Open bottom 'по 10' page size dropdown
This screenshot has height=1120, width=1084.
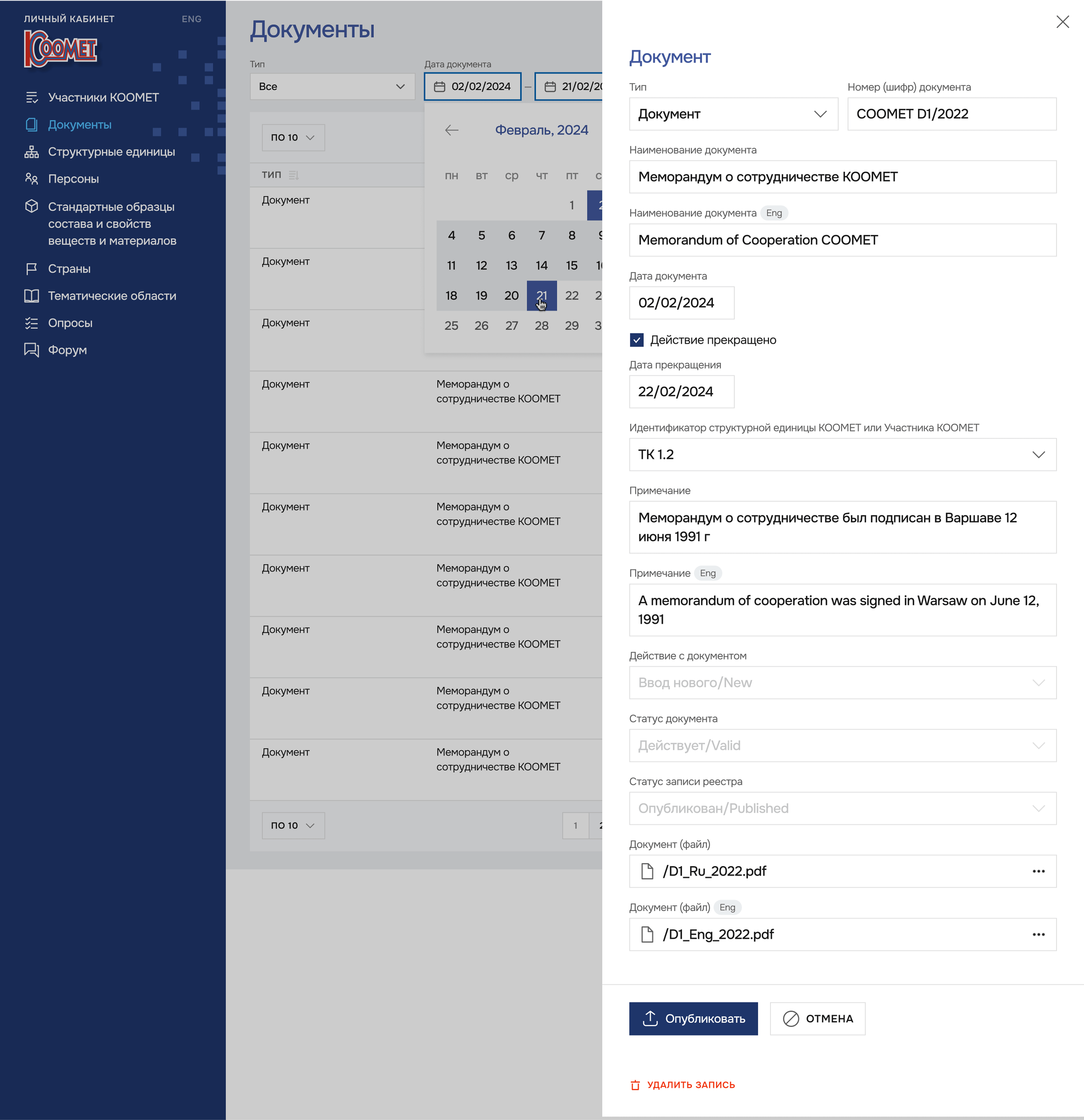click(293, 826)
